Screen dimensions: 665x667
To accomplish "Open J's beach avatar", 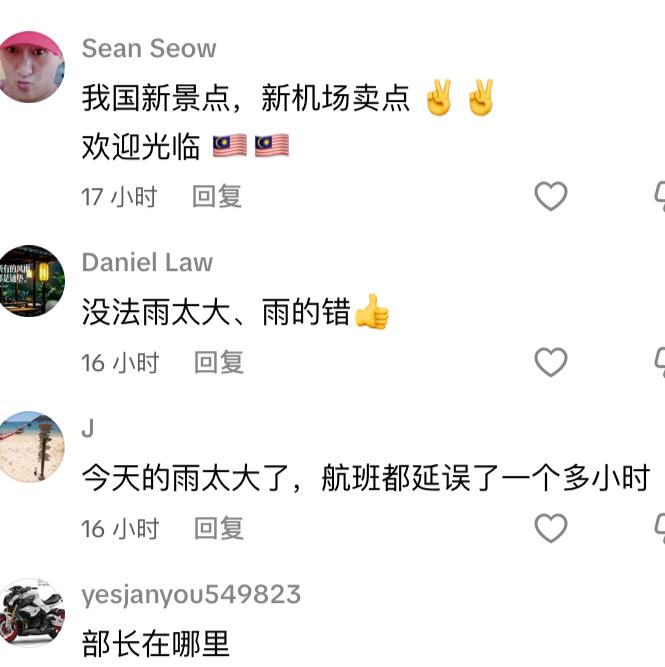I will (x=31, y=446).
